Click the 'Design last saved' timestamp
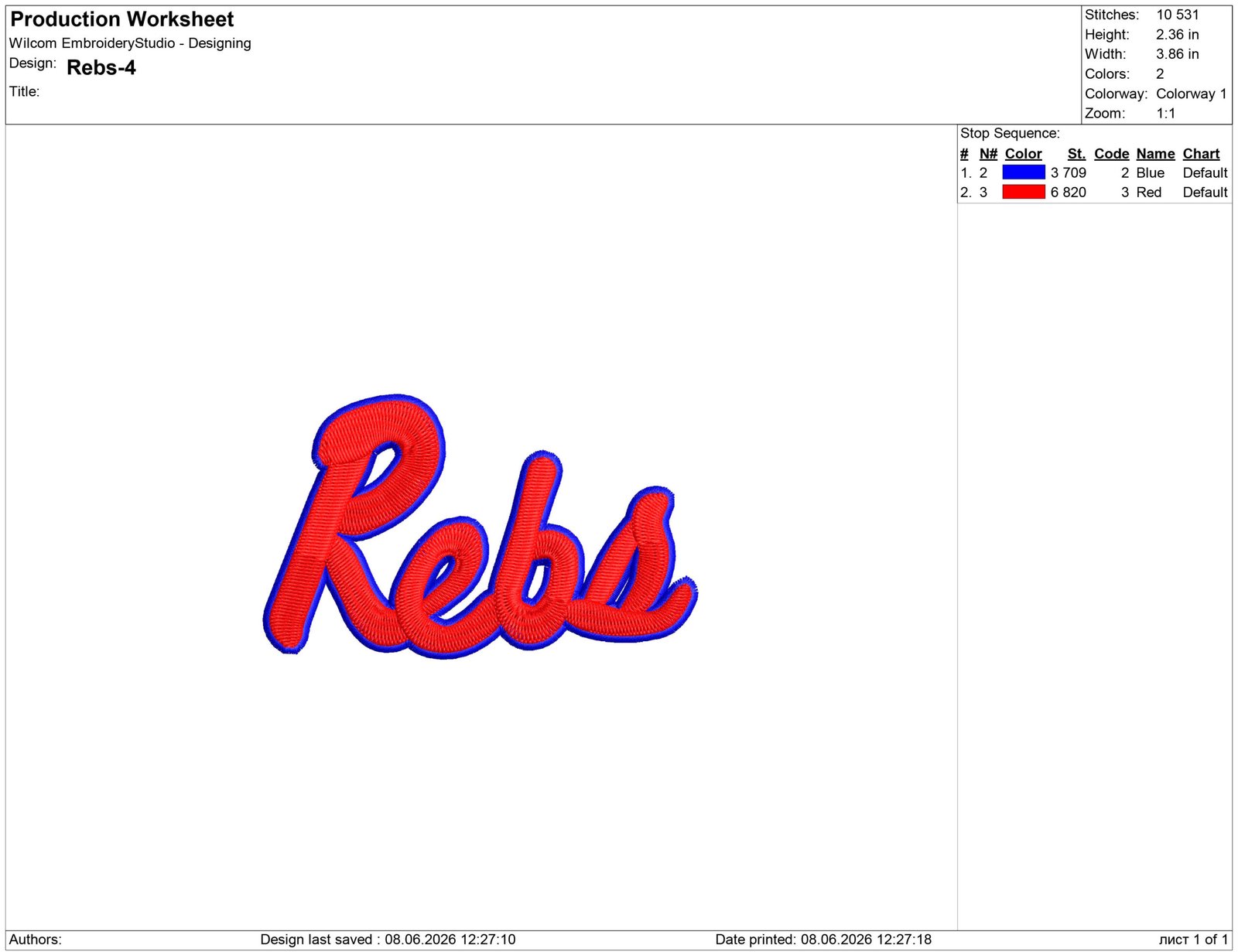Image resolution: width=1238 pixels, height=952 pixels. point(388,940)
